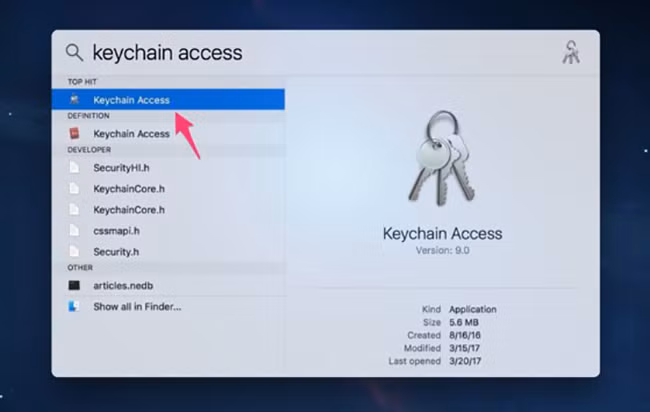The image size is (650, 412).
Task: Click the black icon beside articles.nedb
Action: tap(75, 286)
